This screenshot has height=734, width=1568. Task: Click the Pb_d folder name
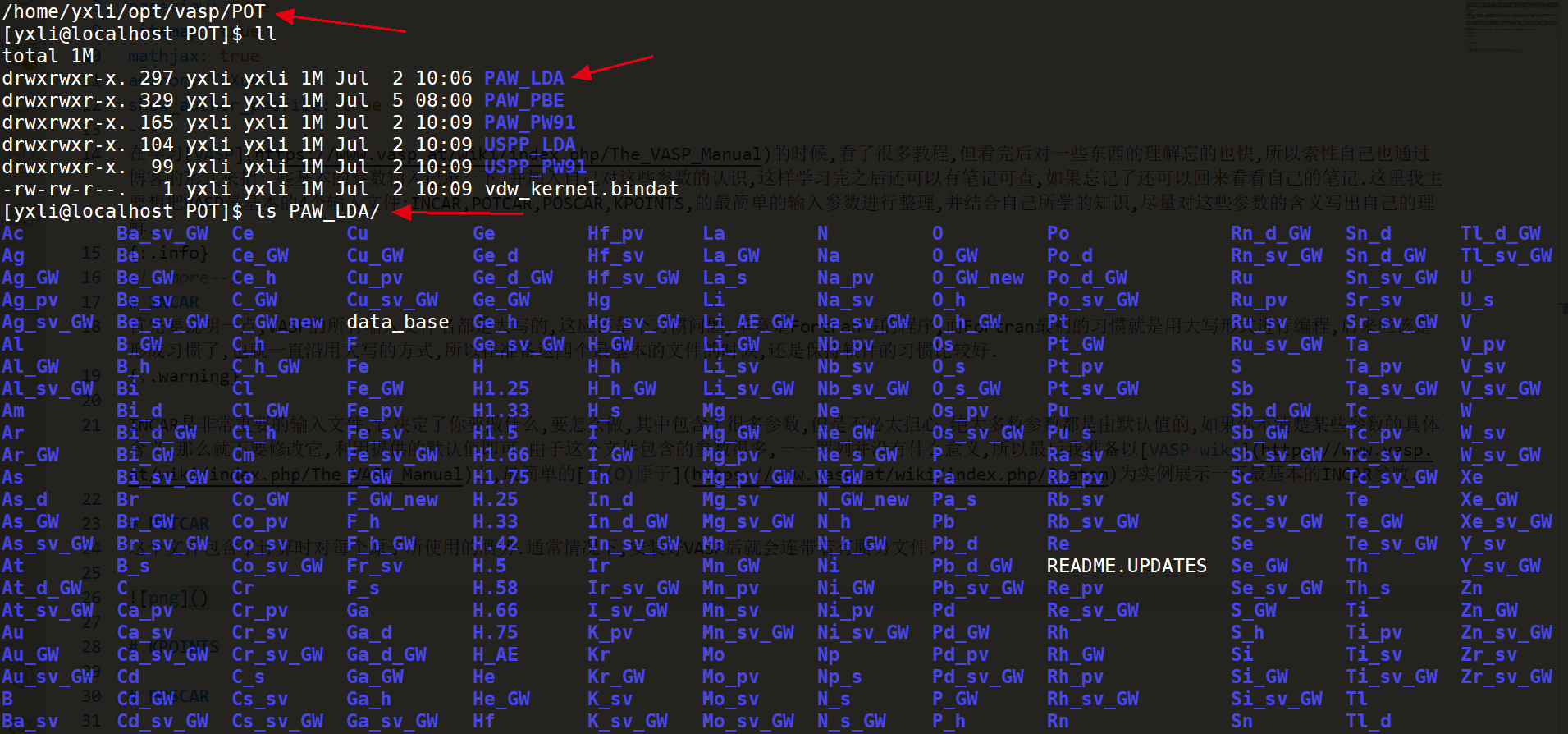click(955, 544)
